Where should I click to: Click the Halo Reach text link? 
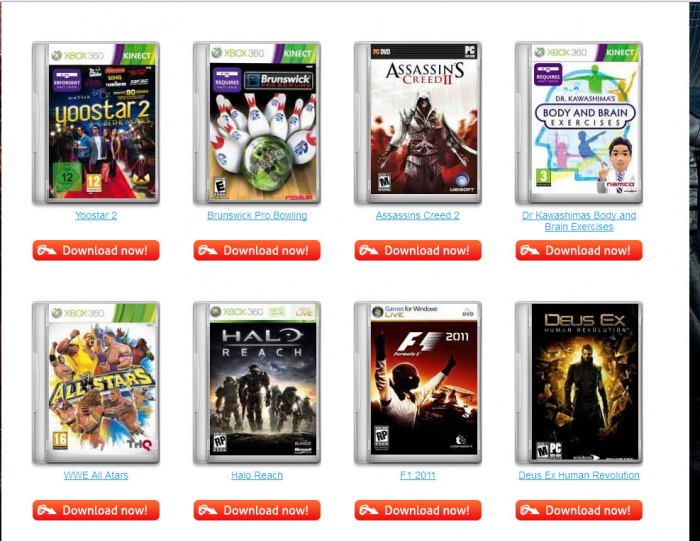(x=257, y=475)
